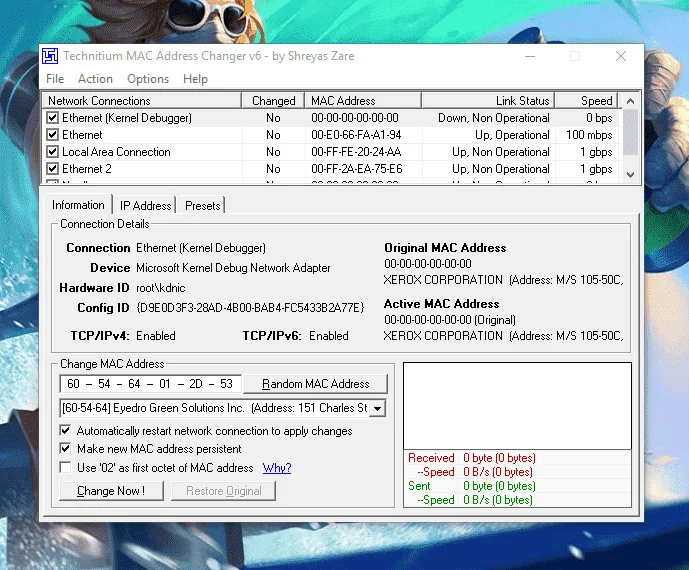Minimize the Technitium window

(x=530, y=56)
